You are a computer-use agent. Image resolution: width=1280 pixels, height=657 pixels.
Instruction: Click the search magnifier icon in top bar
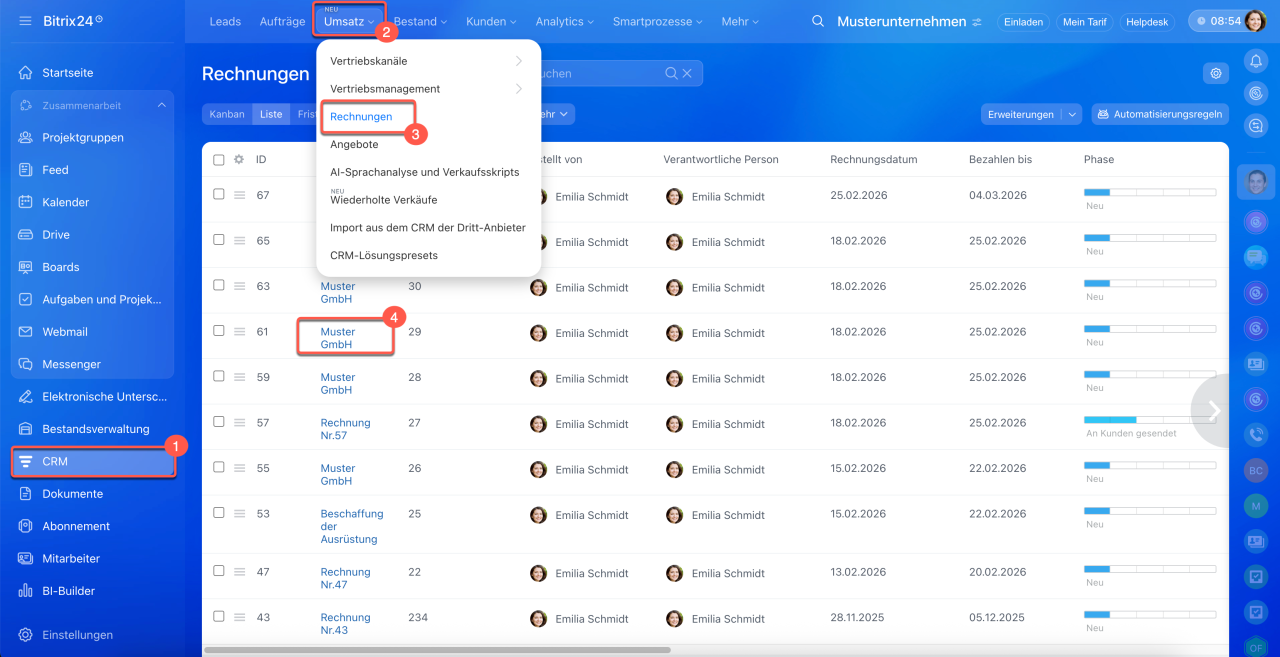(x=818, y=21)
